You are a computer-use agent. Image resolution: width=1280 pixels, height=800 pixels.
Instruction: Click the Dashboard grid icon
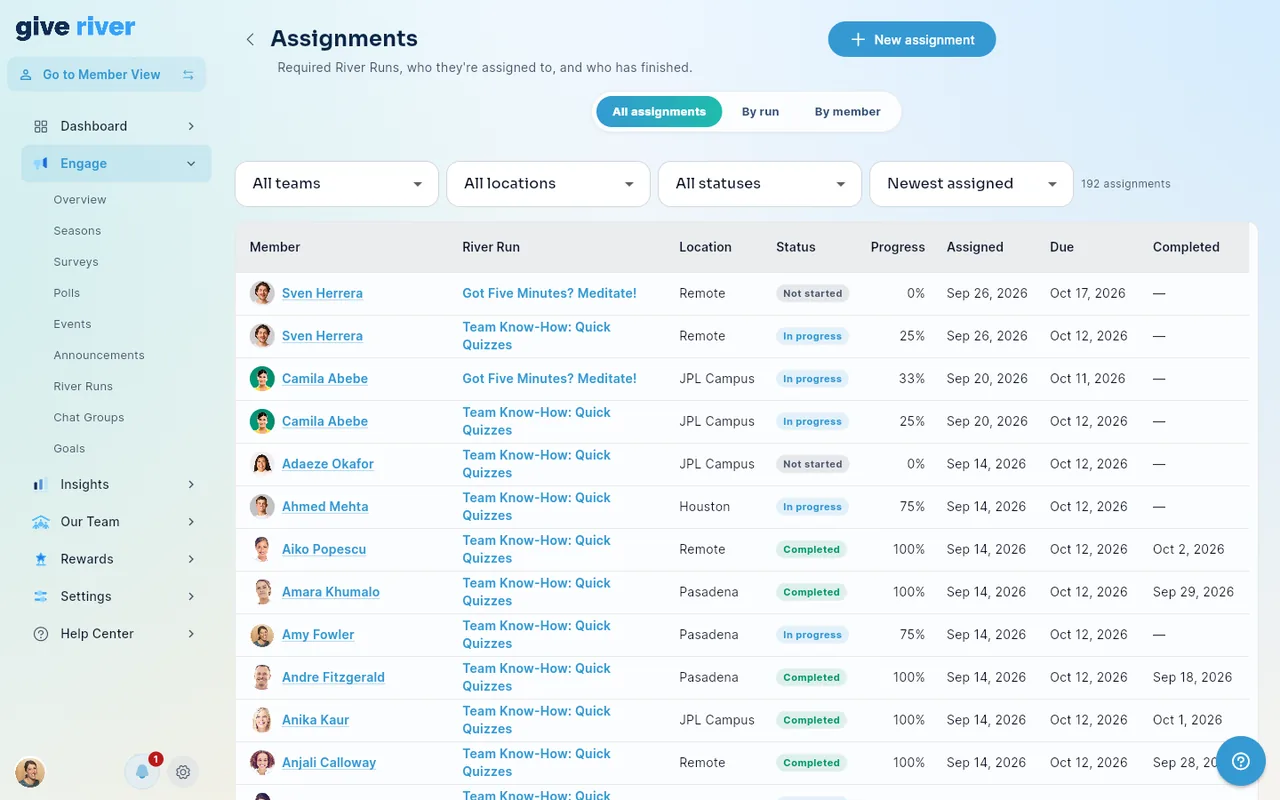(x=41, y=126)
